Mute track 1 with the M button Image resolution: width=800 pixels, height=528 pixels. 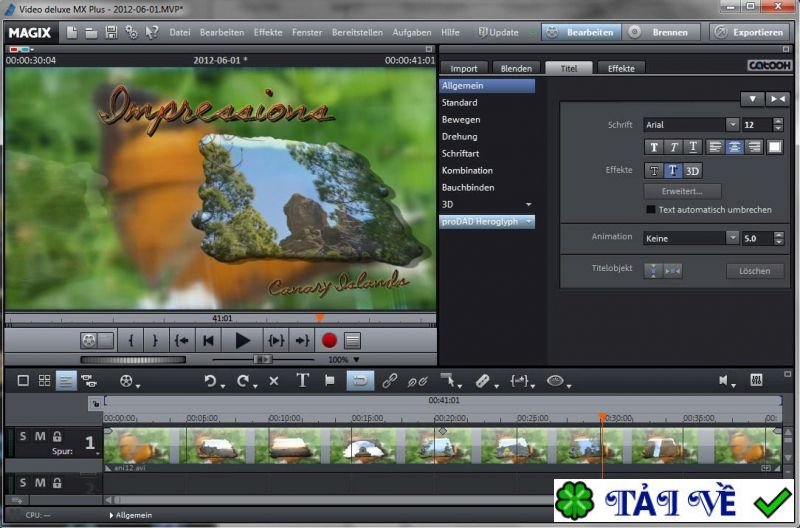(40, 436)
